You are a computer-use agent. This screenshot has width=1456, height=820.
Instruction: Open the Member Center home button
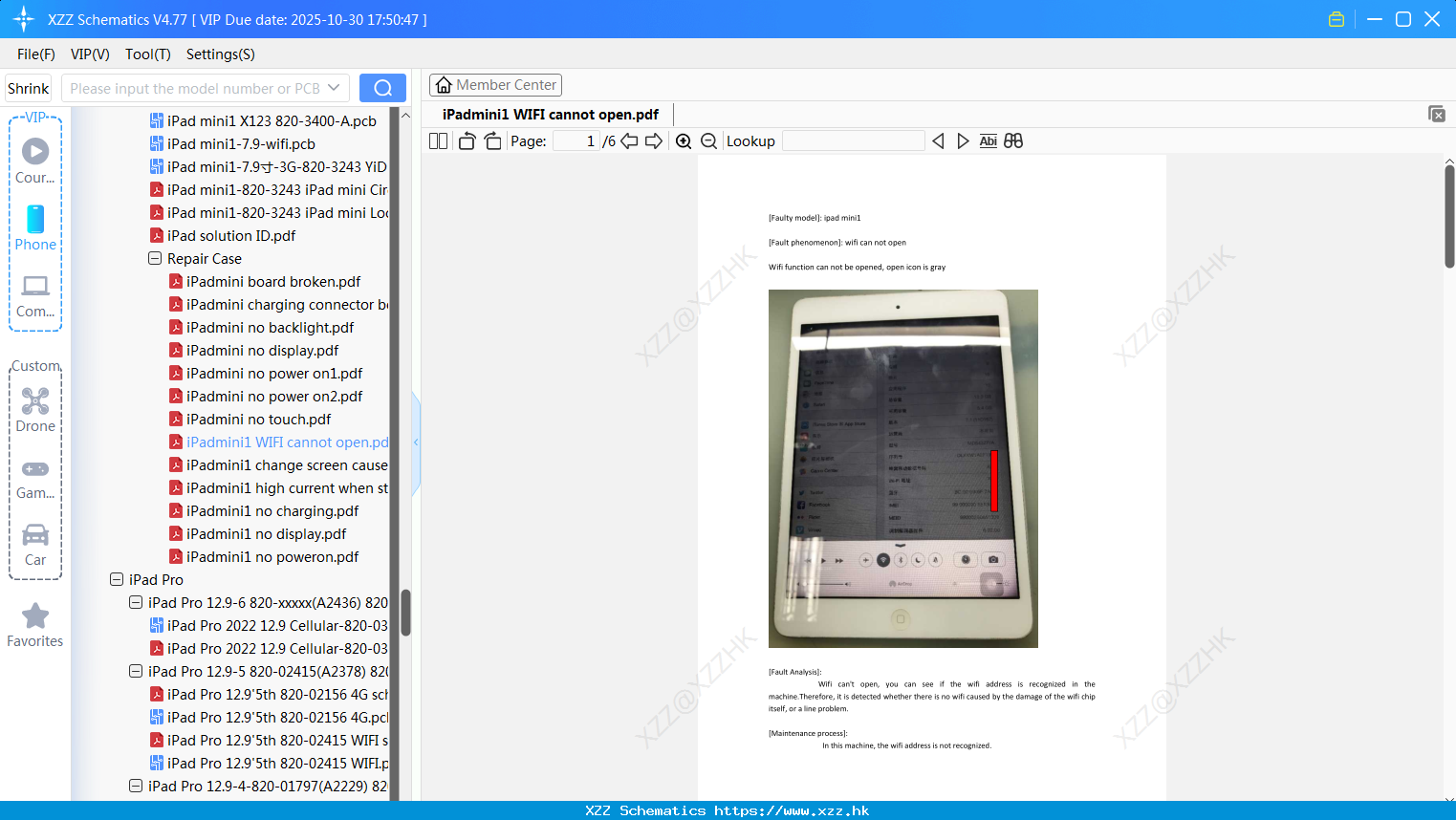click(x=495, y=85)
